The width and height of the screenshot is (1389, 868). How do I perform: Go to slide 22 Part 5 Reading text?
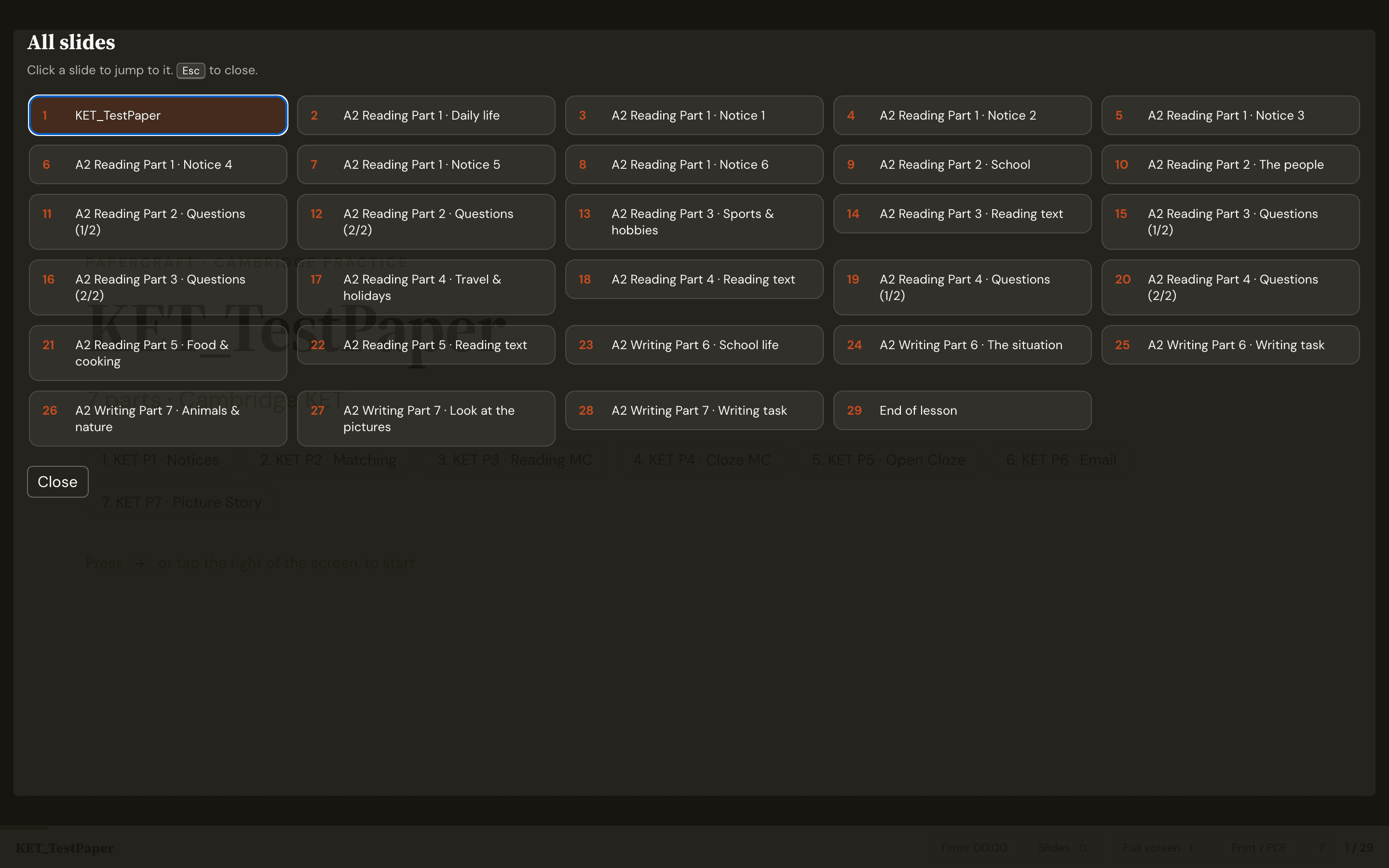[426, 345]
